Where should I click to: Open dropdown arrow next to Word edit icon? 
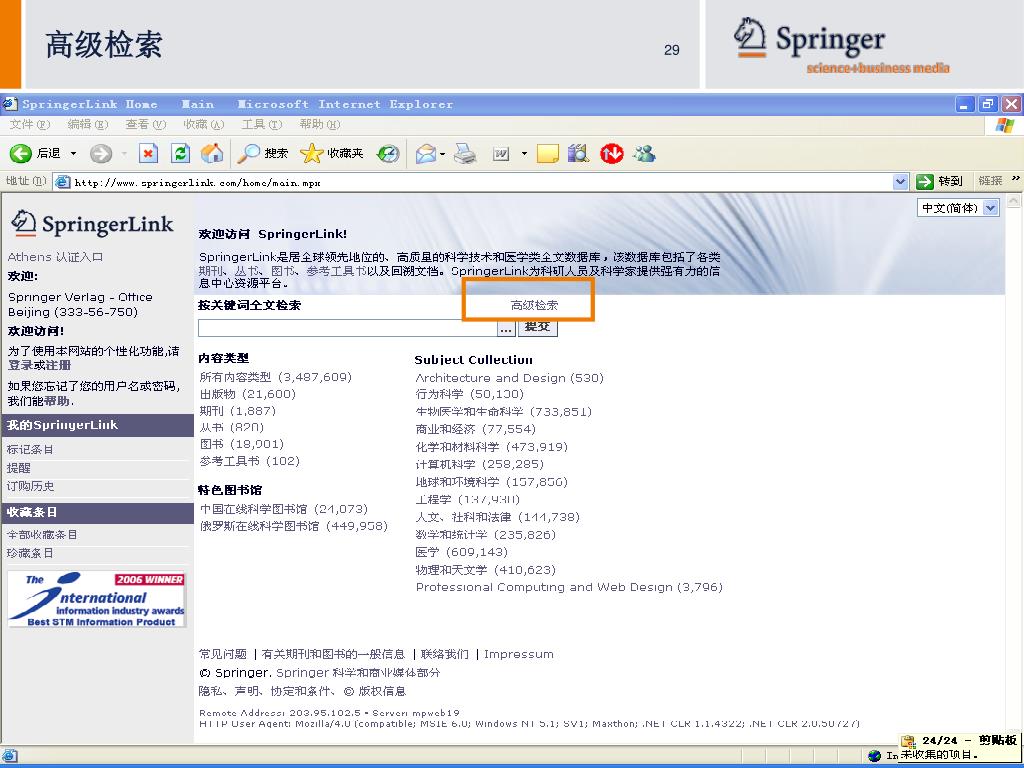524,154
